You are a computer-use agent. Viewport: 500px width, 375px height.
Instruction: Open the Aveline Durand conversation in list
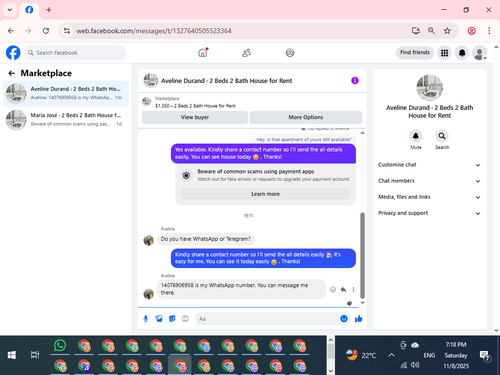pyautogui.click(x=66, y=93)
